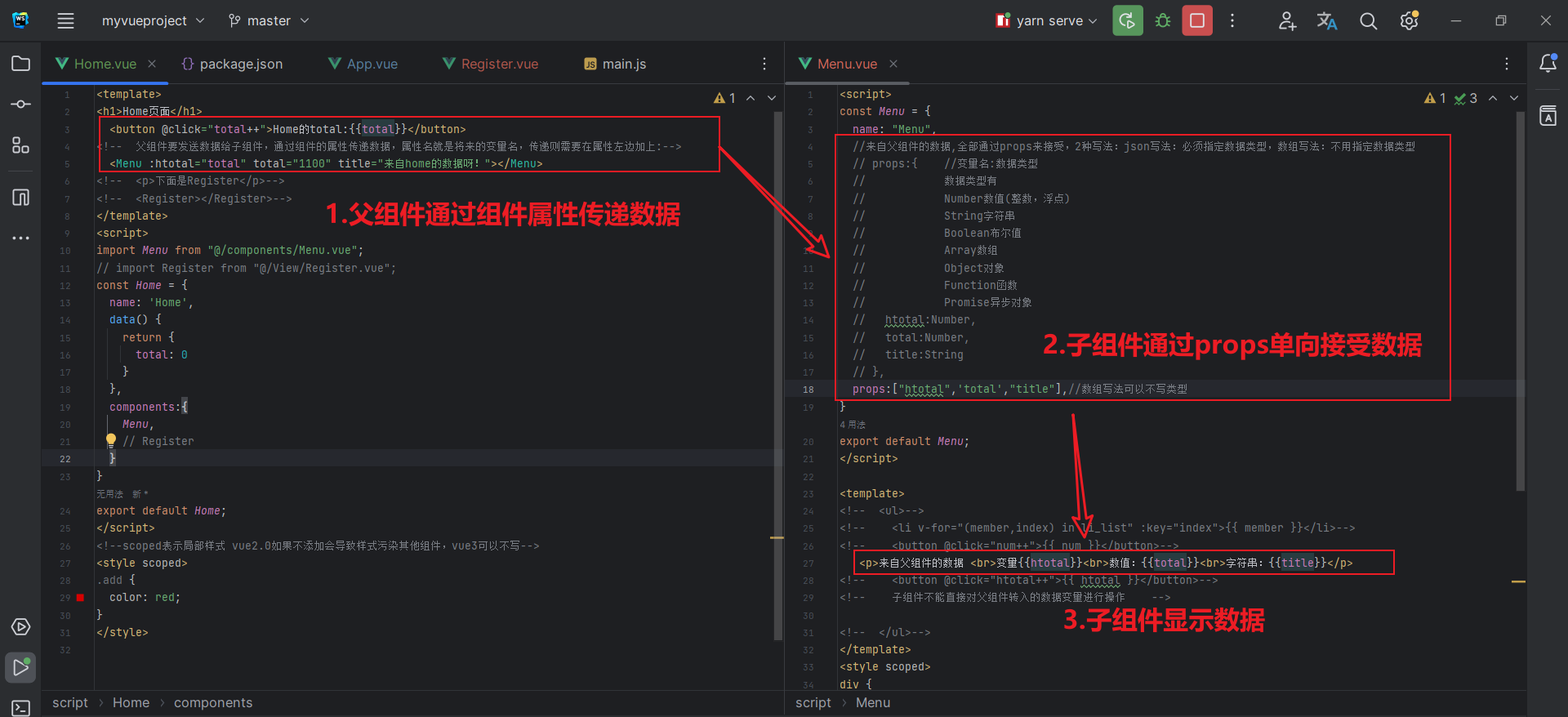This screenshot has height=717, width=1568.
Task: Click the lightbulb intention action on line 21
Action: [x=111, y=440]
